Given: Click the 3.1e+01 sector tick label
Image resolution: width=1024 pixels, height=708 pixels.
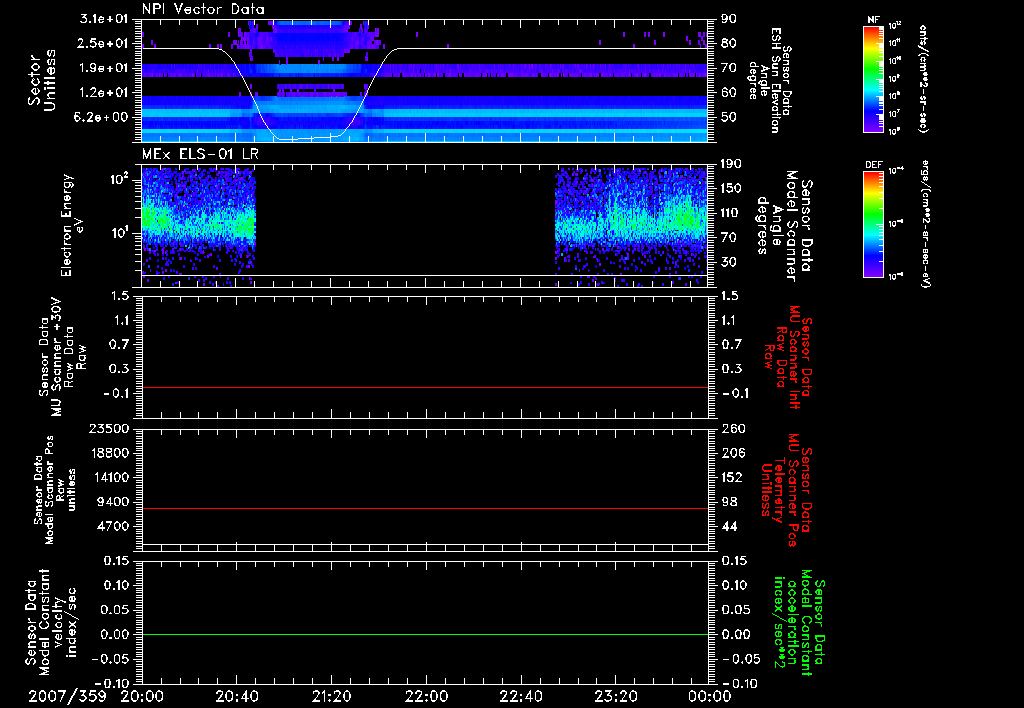Looking at the screenshot, I should tap(104, 19).
